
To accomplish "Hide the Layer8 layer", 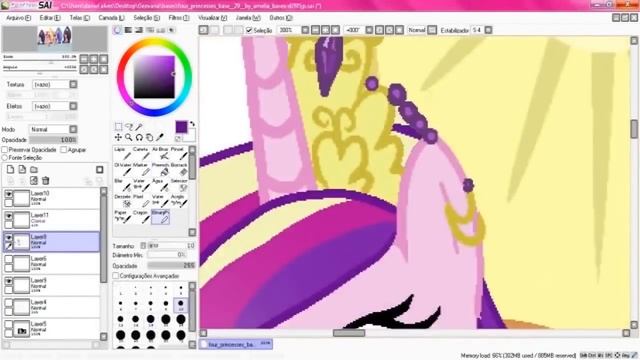I will [9, 238].
